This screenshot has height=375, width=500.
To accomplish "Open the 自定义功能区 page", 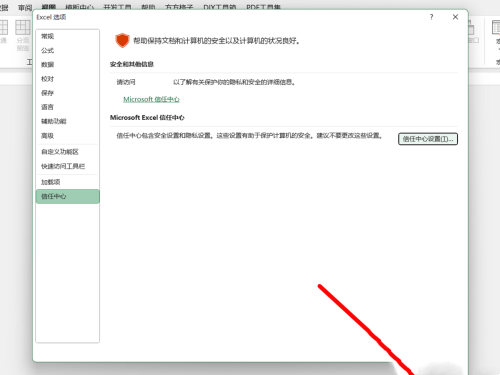I will [68, 152].
